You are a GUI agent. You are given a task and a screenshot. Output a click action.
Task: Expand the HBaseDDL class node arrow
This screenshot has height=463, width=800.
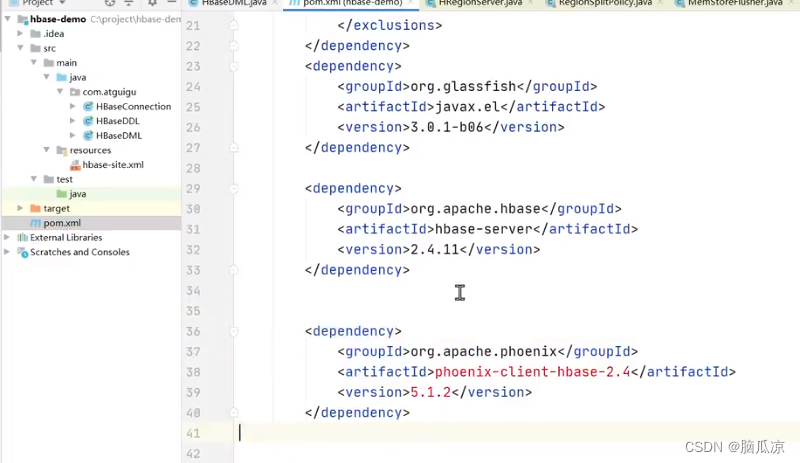click(73, 121)
